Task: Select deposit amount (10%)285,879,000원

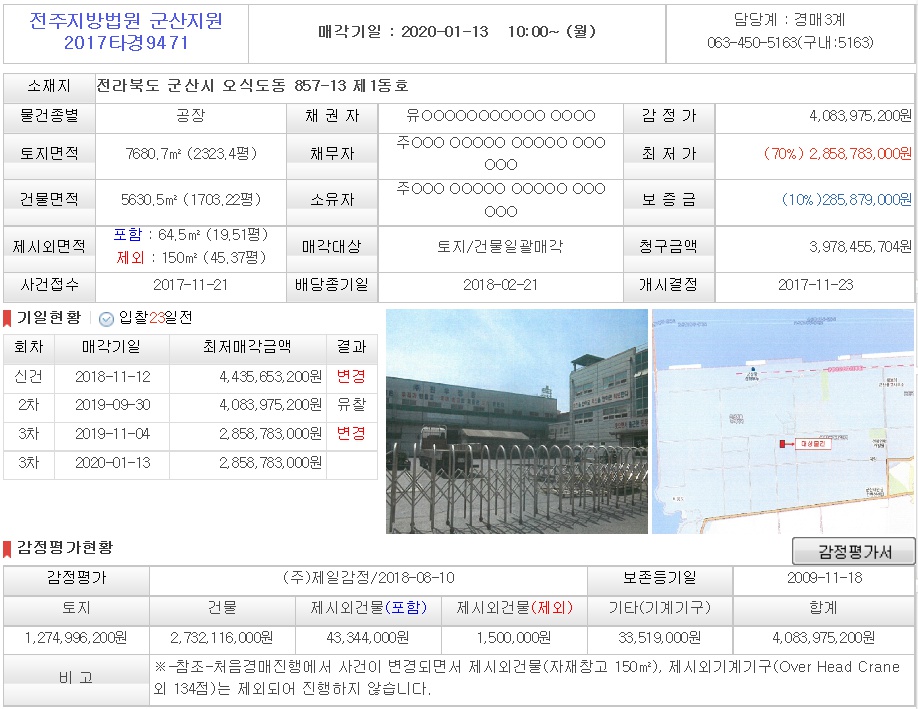Action: [x=847, y=200]
